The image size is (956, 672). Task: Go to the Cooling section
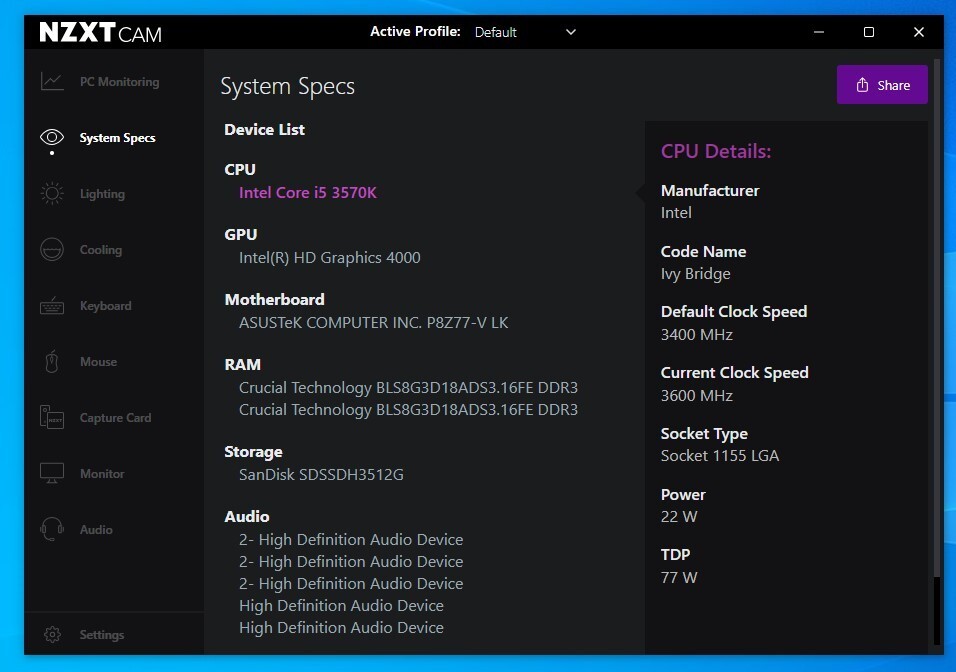101,250
